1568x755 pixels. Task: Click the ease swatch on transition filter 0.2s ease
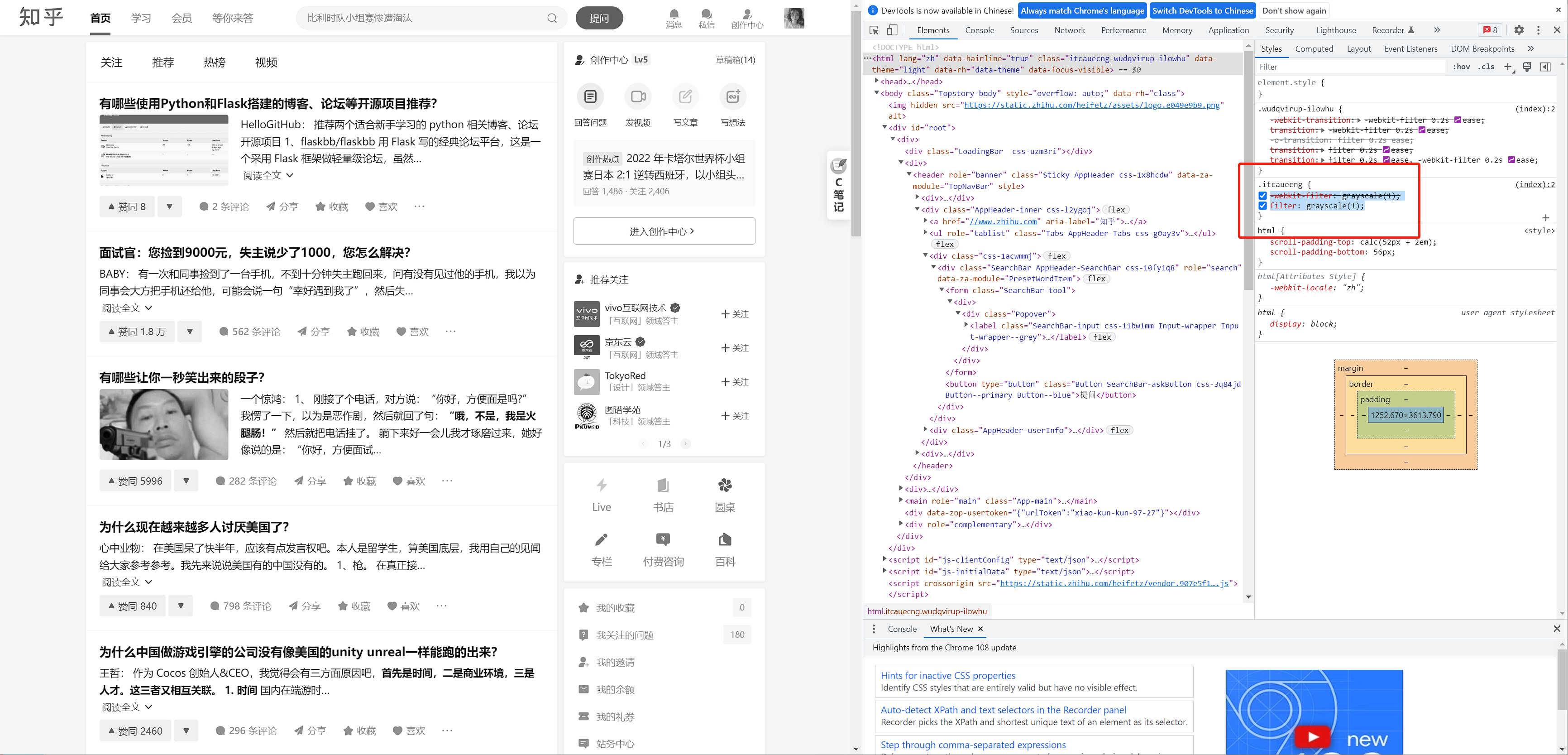pyautogui.click(x=1386, y=150)
